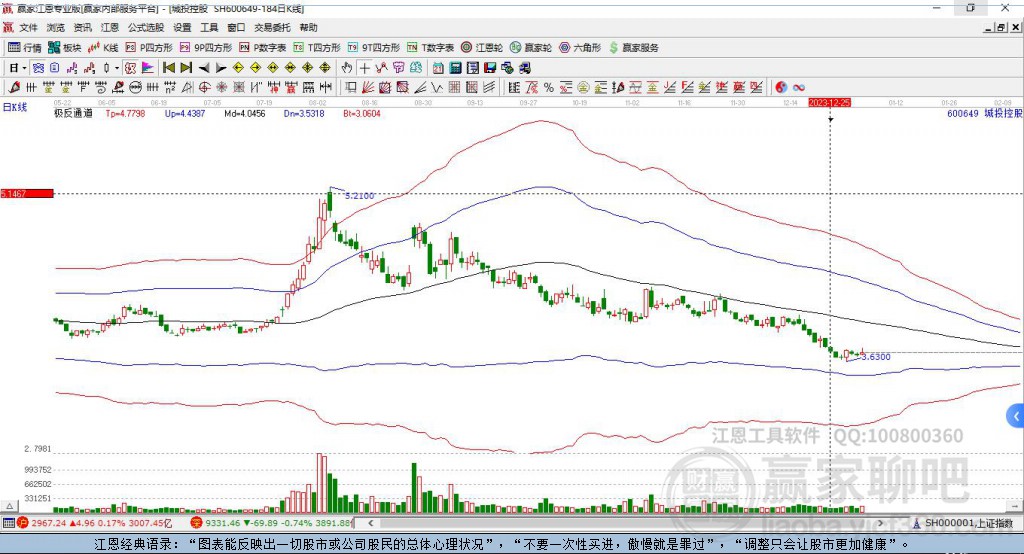This screenshot has width=1024, height=554.
Task: Click the 行情 market quotes toolbar button
Action: tap(25, 47)
